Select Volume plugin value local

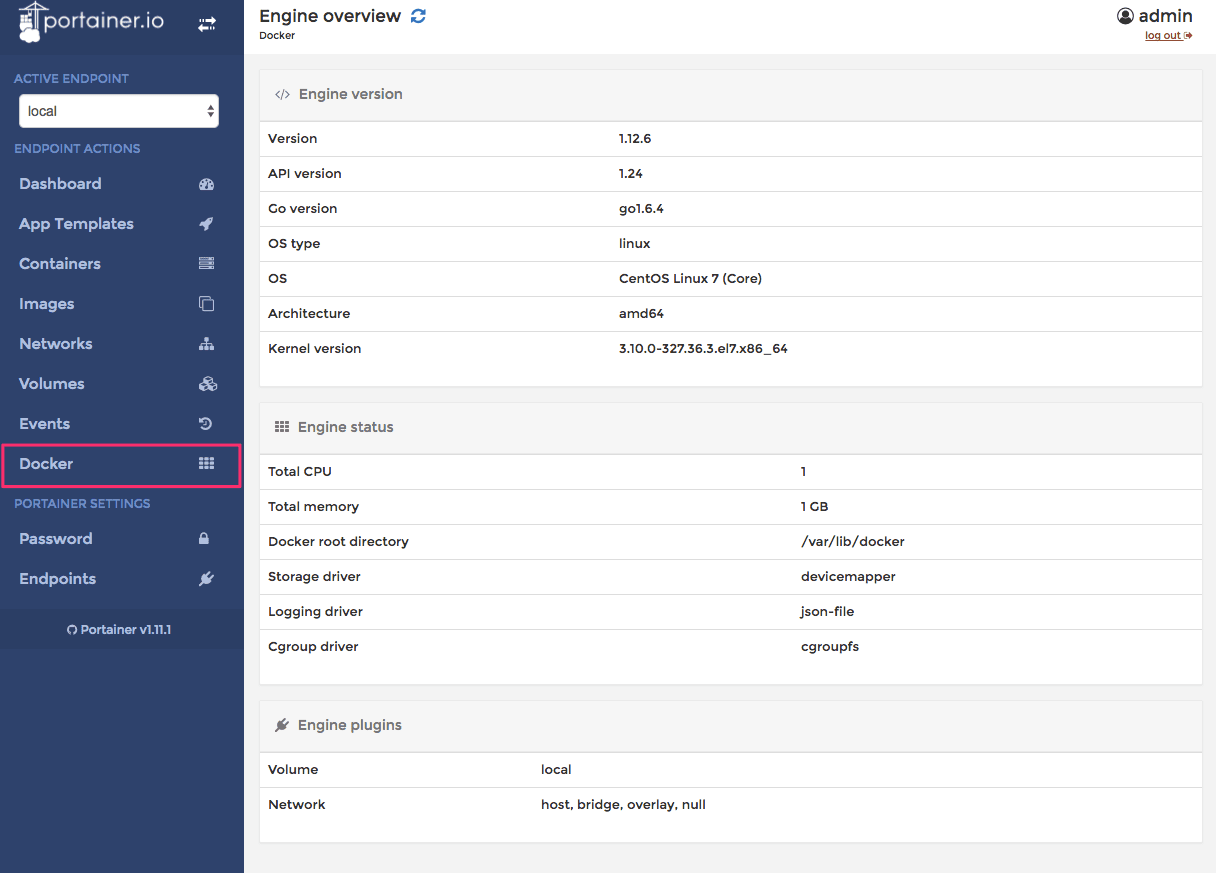(x=556, y=770)
